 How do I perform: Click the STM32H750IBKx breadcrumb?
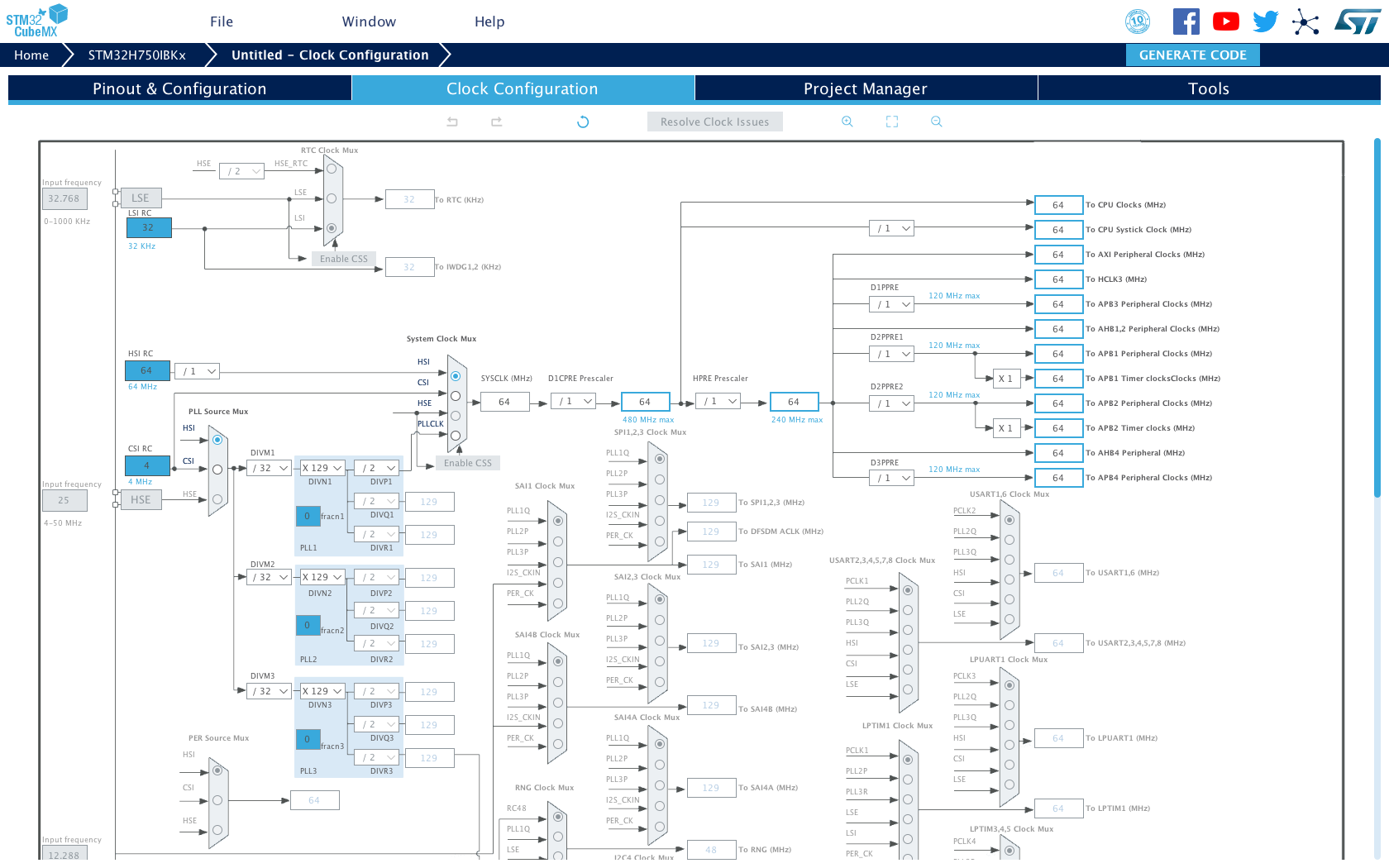click(137, 55)
